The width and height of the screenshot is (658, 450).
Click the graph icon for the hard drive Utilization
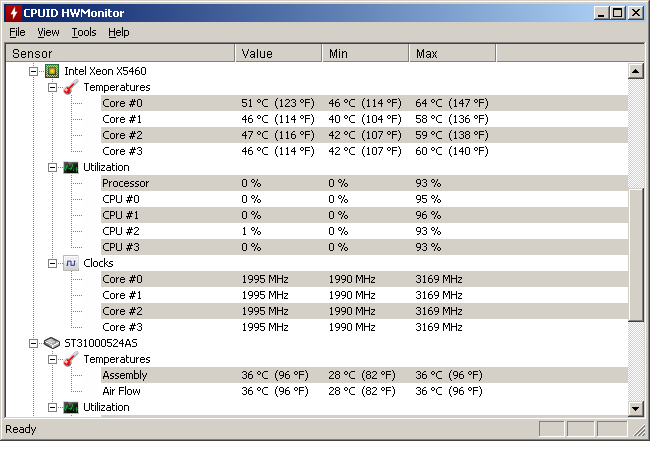tap(70, 407)
